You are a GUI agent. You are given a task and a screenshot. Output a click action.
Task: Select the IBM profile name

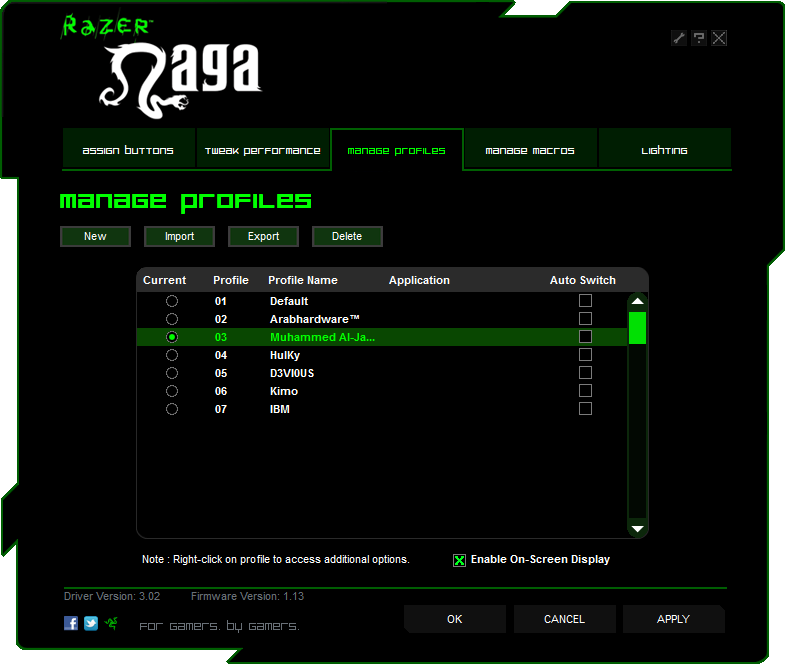[279, 409]
